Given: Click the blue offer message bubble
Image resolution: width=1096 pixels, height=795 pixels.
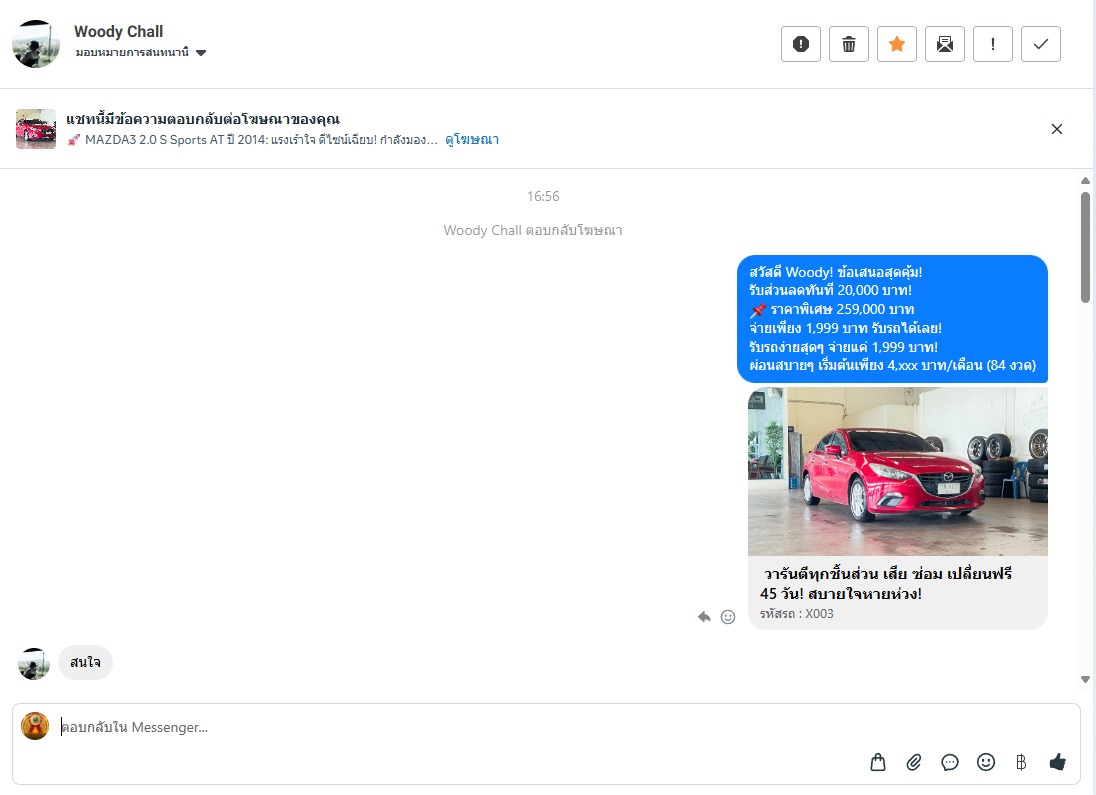Looking at the screenshot, I should [892, 319].
